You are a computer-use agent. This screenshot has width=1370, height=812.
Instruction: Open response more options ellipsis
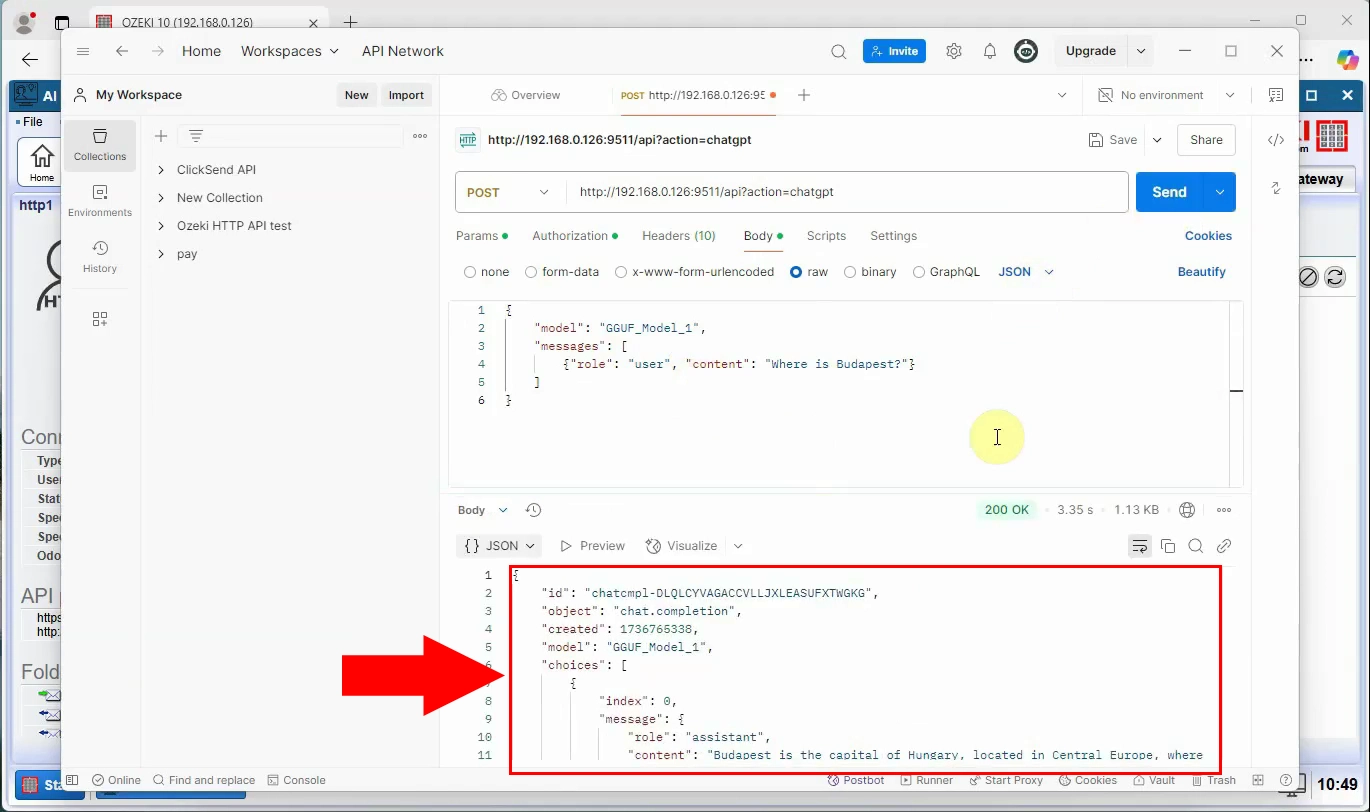coord(1224,510)
